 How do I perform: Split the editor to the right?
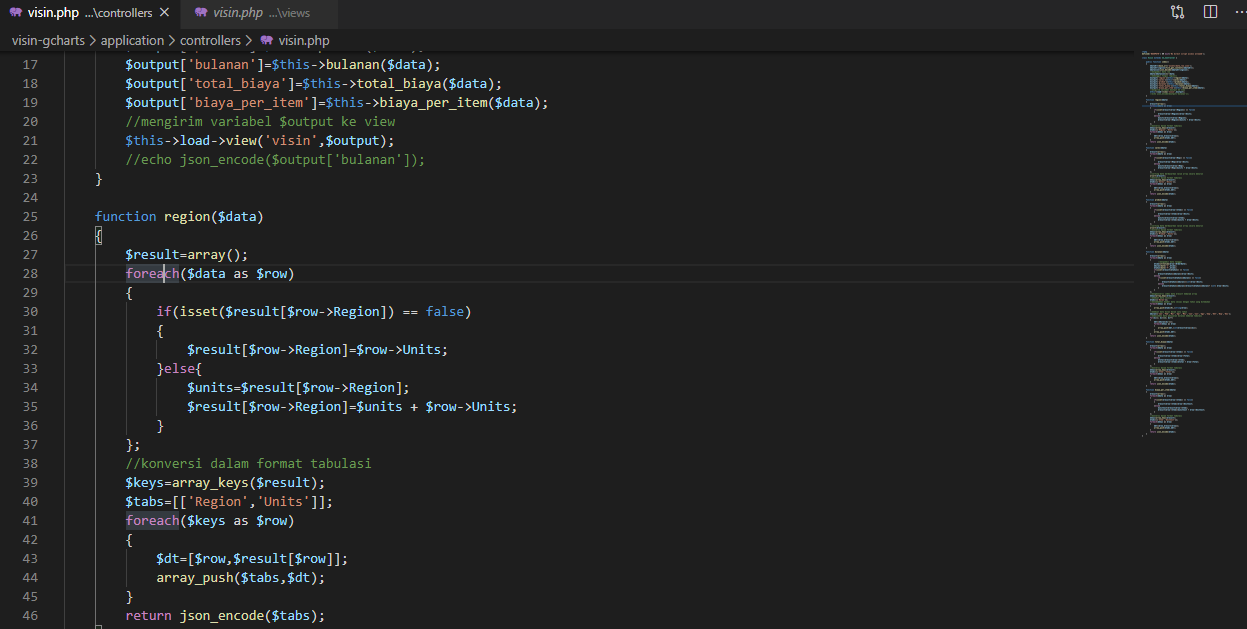1210,12
